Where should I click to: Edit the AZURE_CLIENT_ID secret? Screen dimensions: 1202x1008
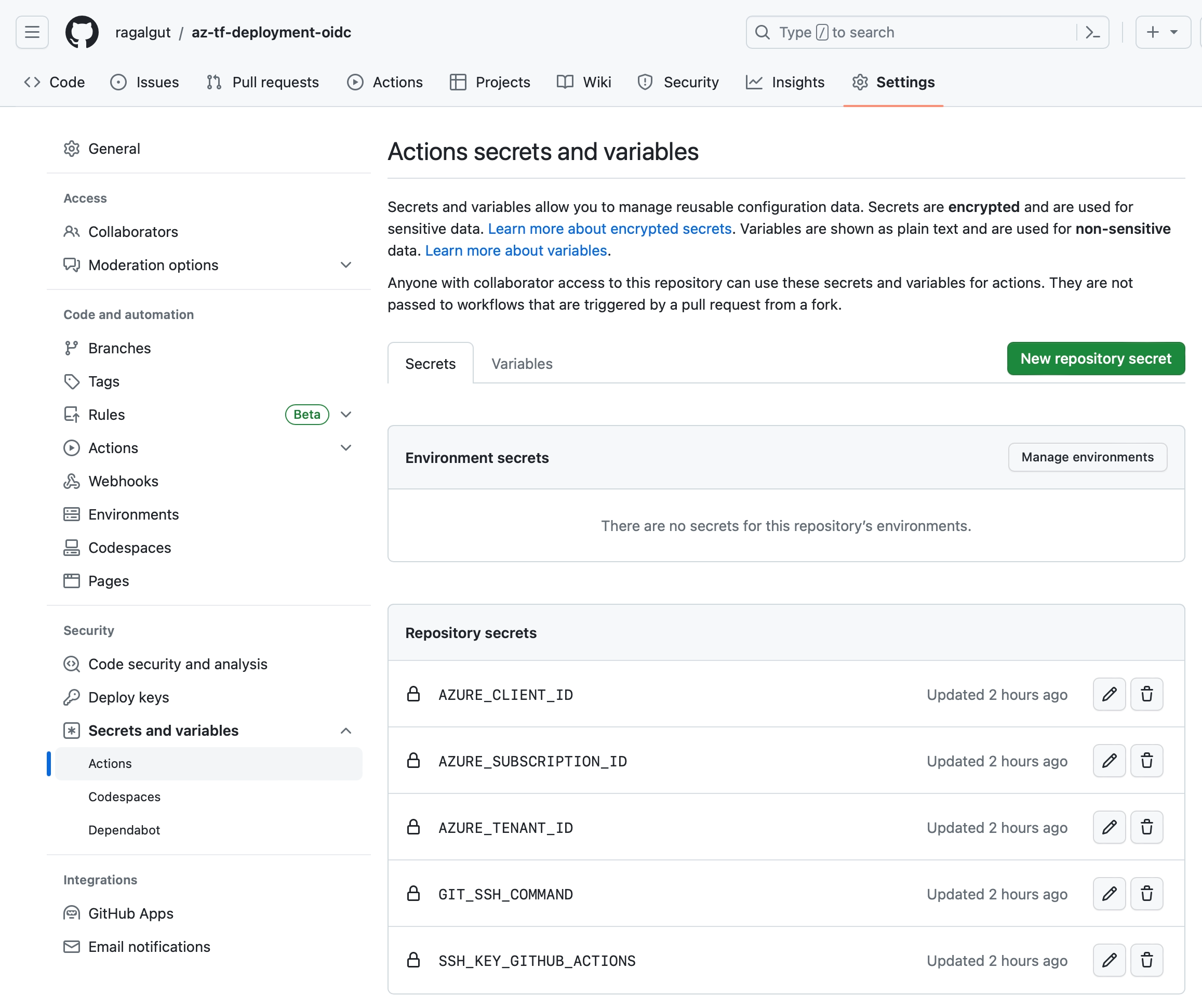(1108, 694)
